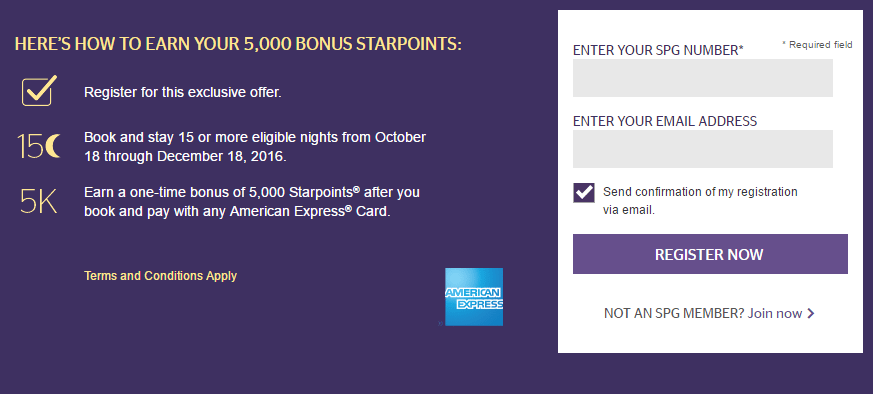Click the Earn a one-time bonus paragraph
The image size is (873, 394).
tap(252, 202)
